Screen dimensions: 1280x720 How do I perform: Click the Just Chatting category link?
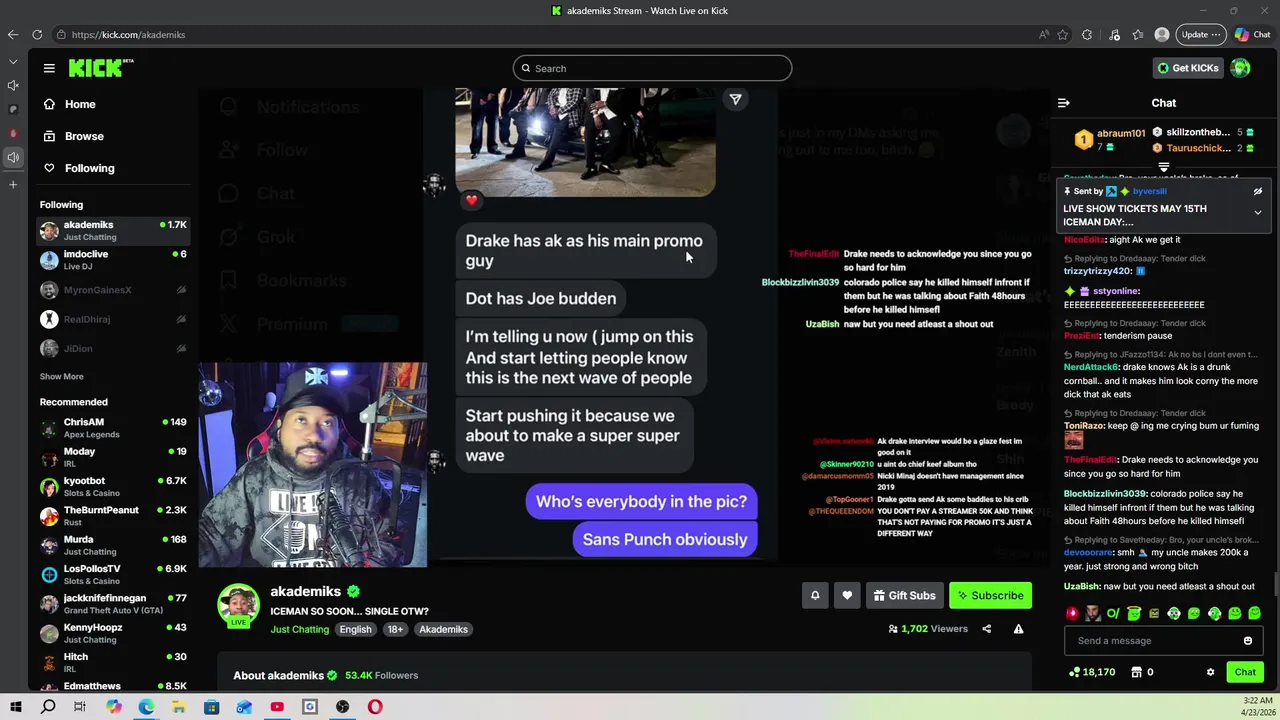(299, 629)
